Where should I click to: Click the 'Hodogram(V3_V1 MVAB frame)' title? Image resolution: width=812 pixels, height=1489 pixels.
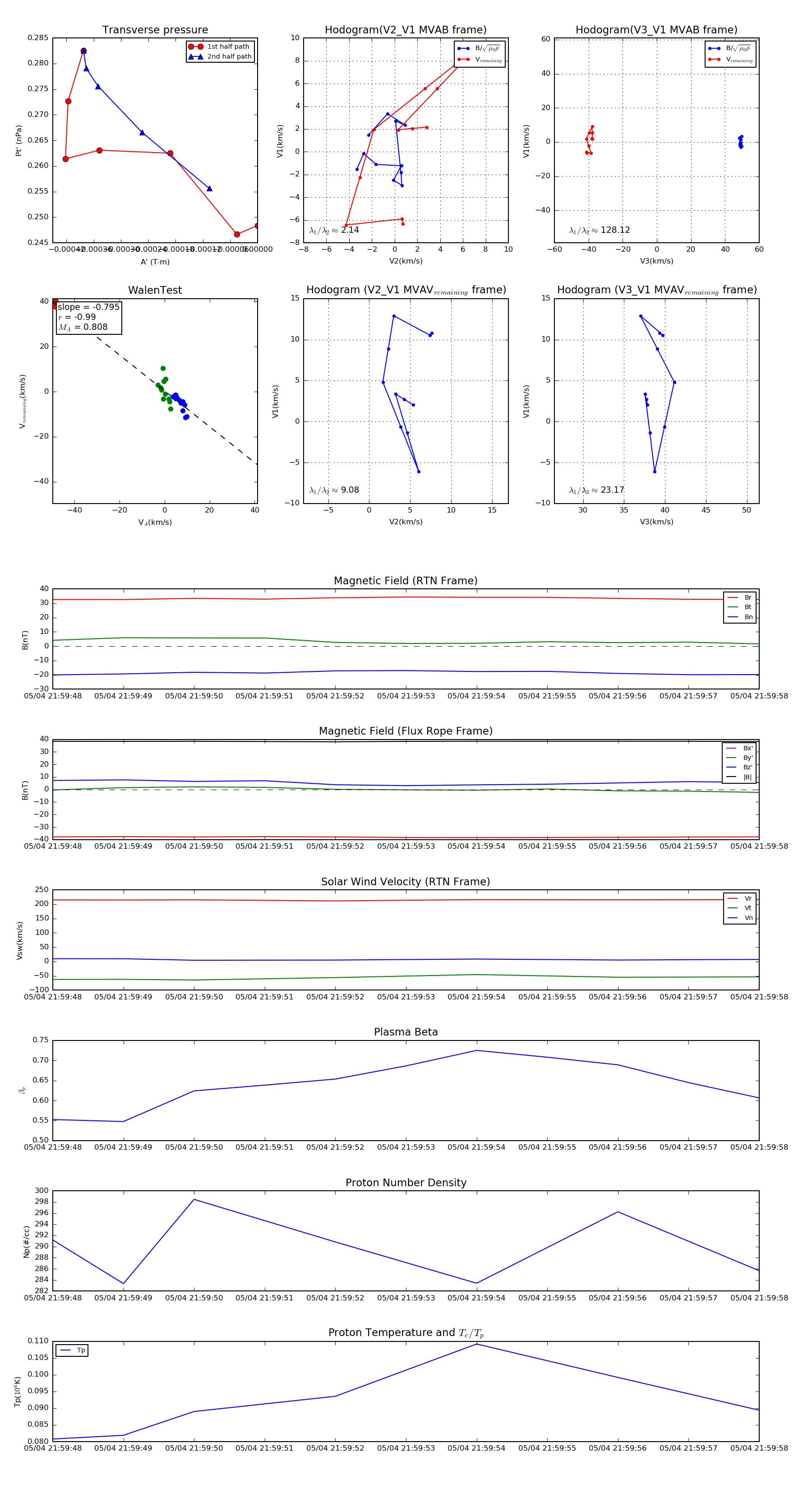coord(656,30)
